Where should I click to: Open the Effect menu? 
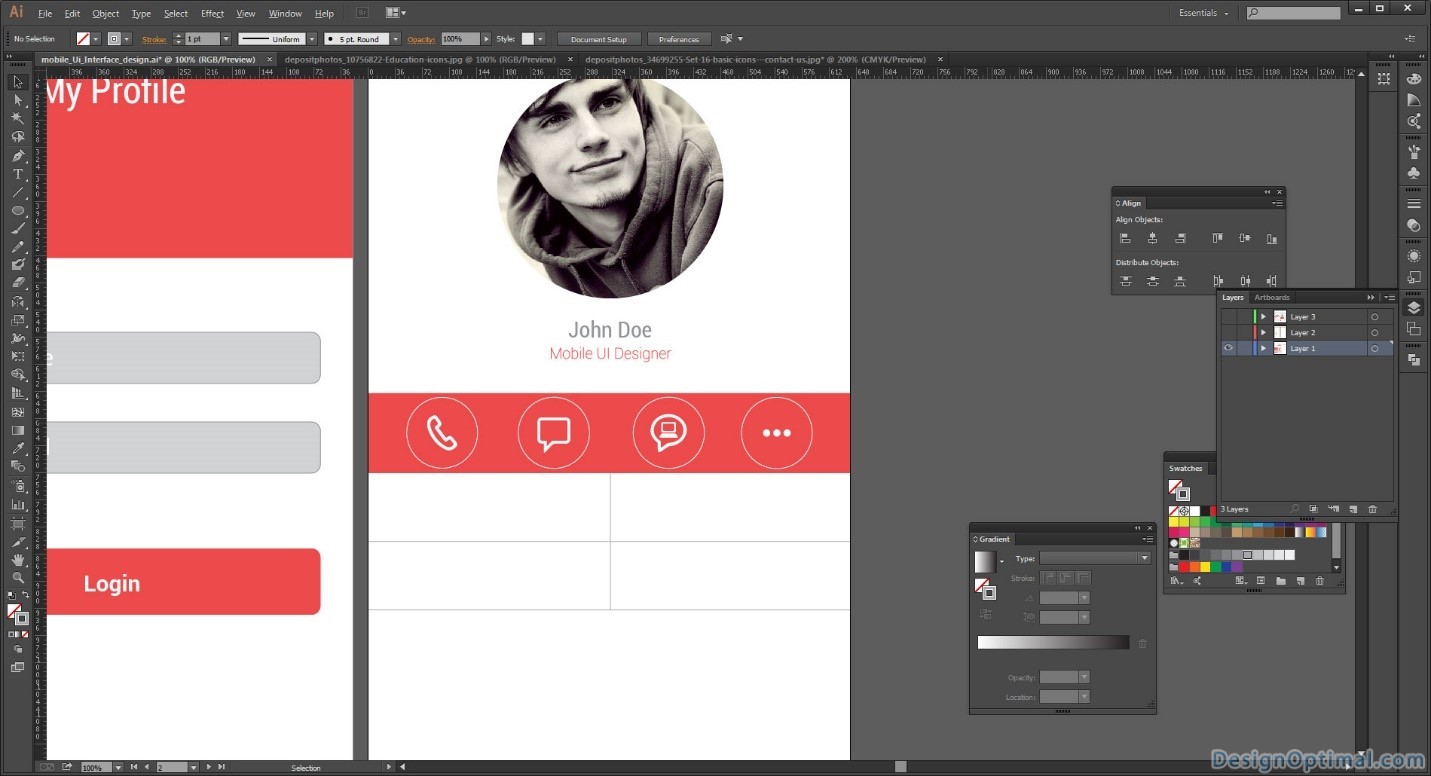(212, 14)
